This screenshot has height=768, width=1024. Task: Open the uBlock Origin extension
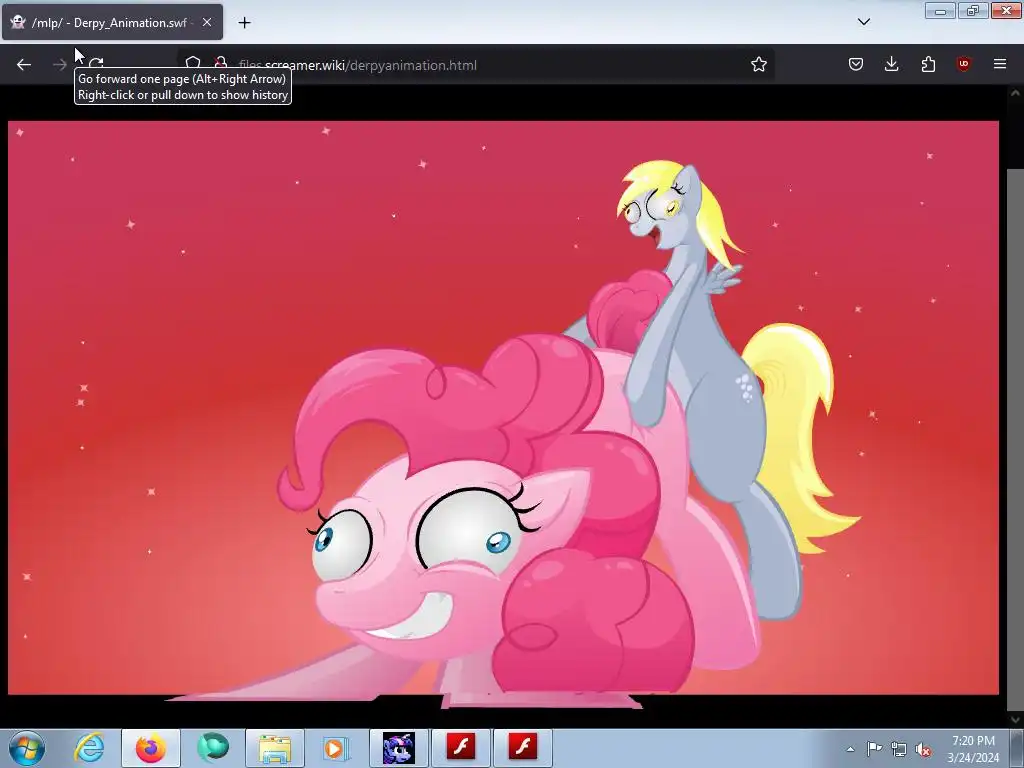coord(963,64)
